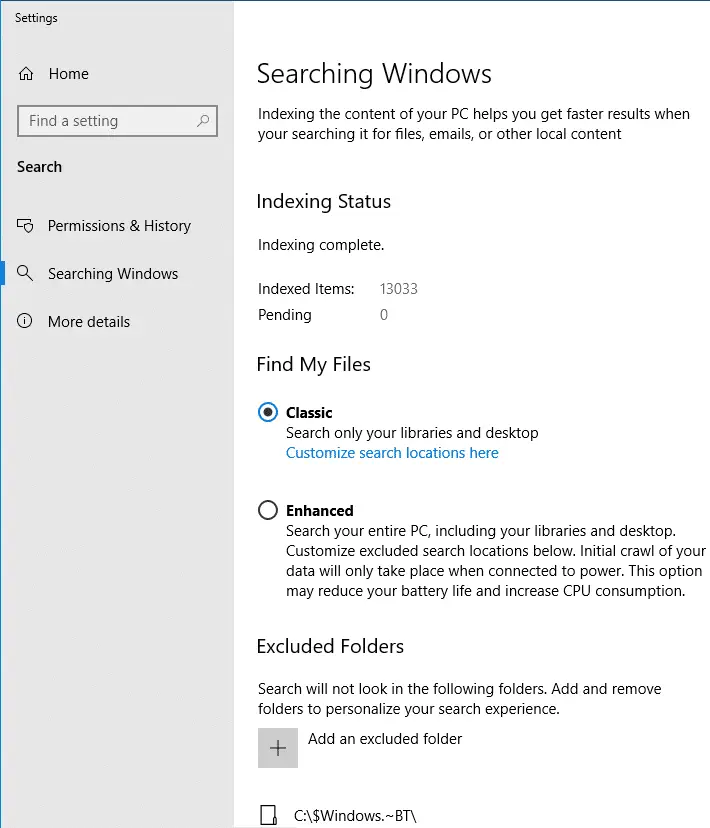This screenshot has height=828, width=710.
Task: Click the Enhanced option label
Action: point(319,511)
